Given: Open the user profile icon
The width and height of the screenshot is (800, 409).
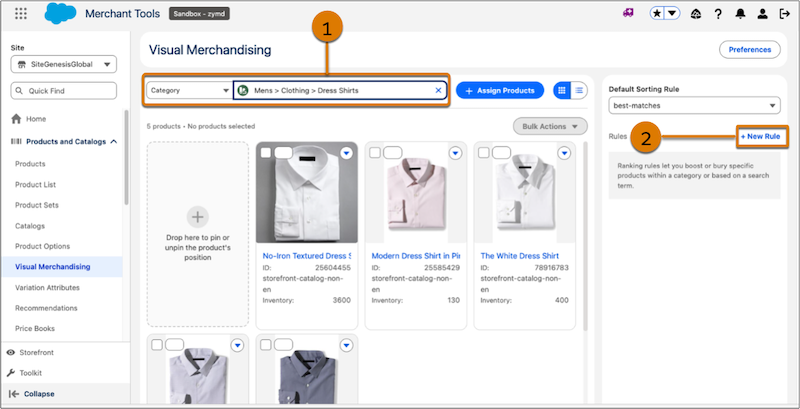Looking at the screenshot, I should tap(762, 14).
